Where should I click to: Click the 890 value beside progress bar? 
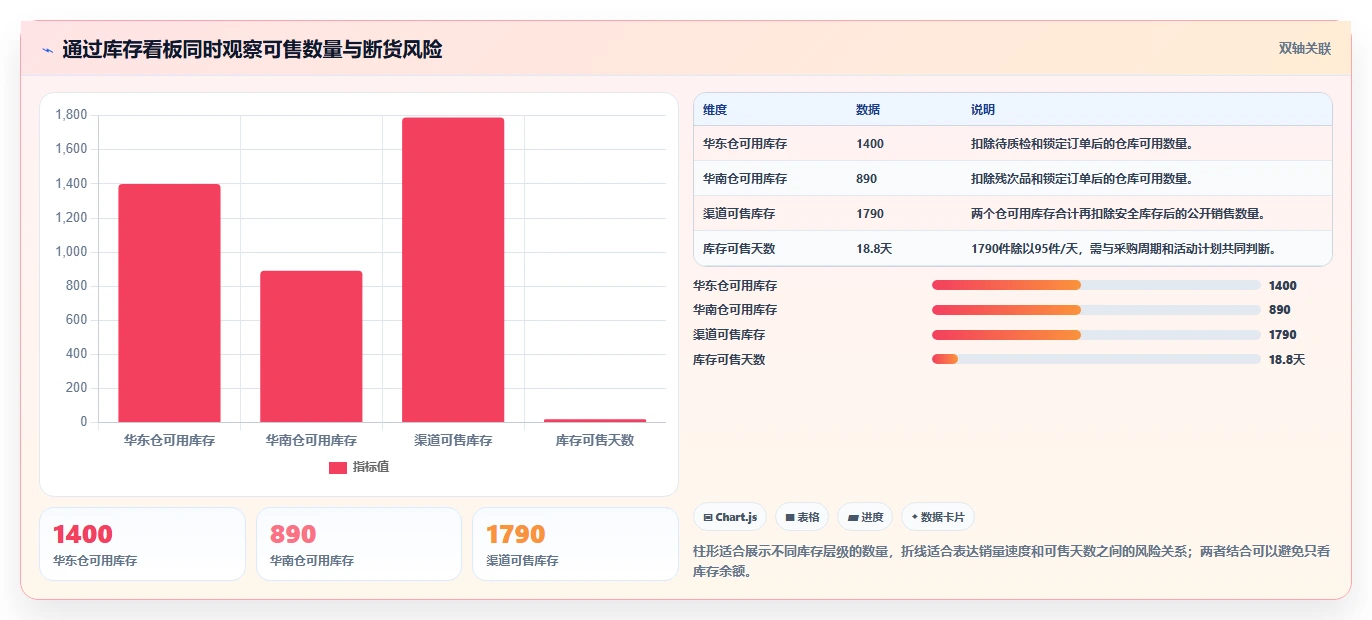coord(1280,310)
